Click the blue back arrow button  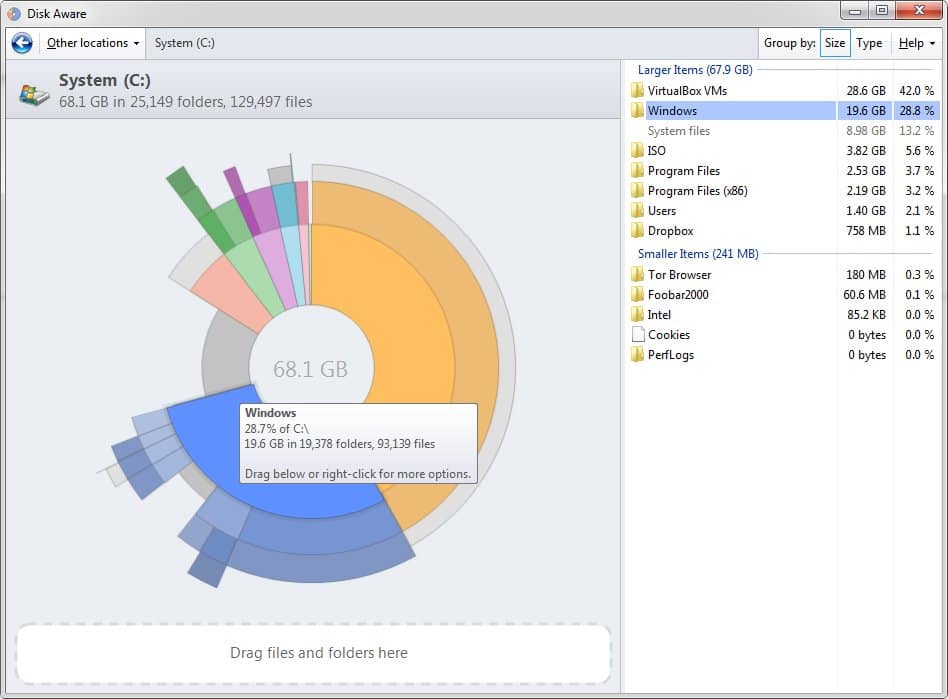[22, 43]
